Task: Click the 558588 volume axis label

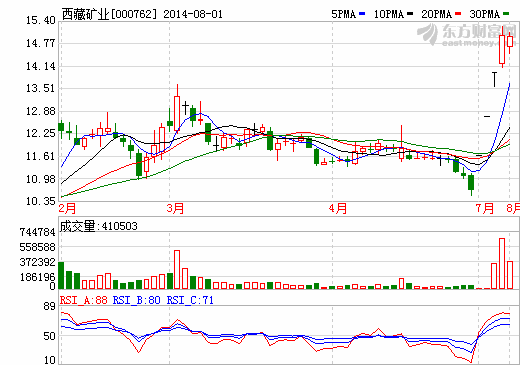Action: click(x=37, y=247)
